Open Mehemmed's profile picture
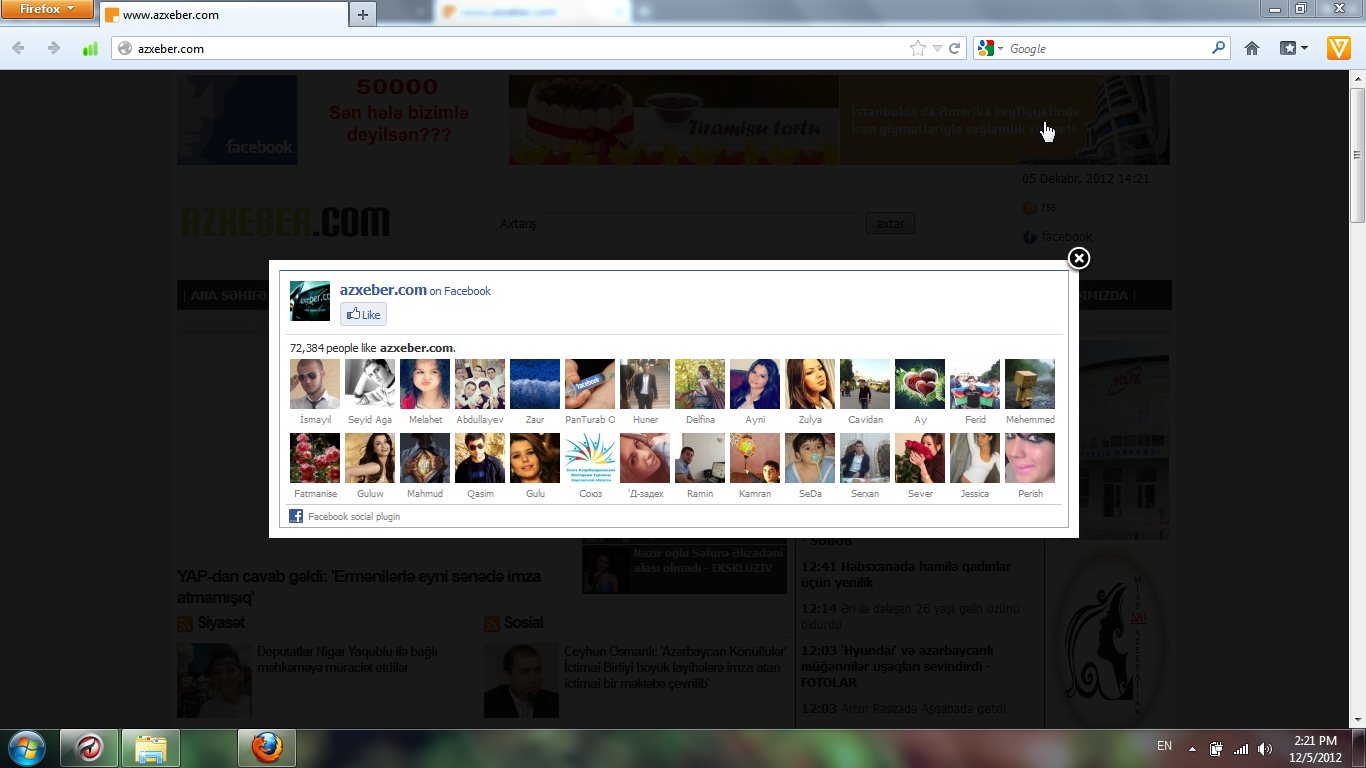The width and height of the screenshot is (1366, 768). [x=1030, y=384]
